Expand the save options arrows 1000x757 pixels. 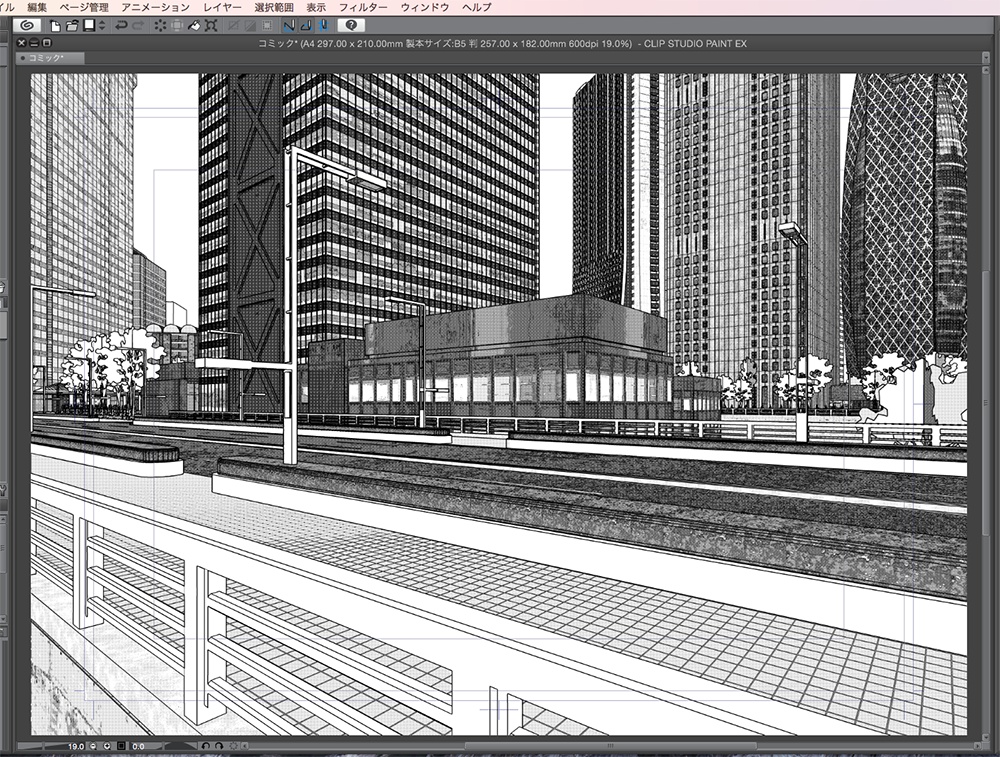[102, 26]
